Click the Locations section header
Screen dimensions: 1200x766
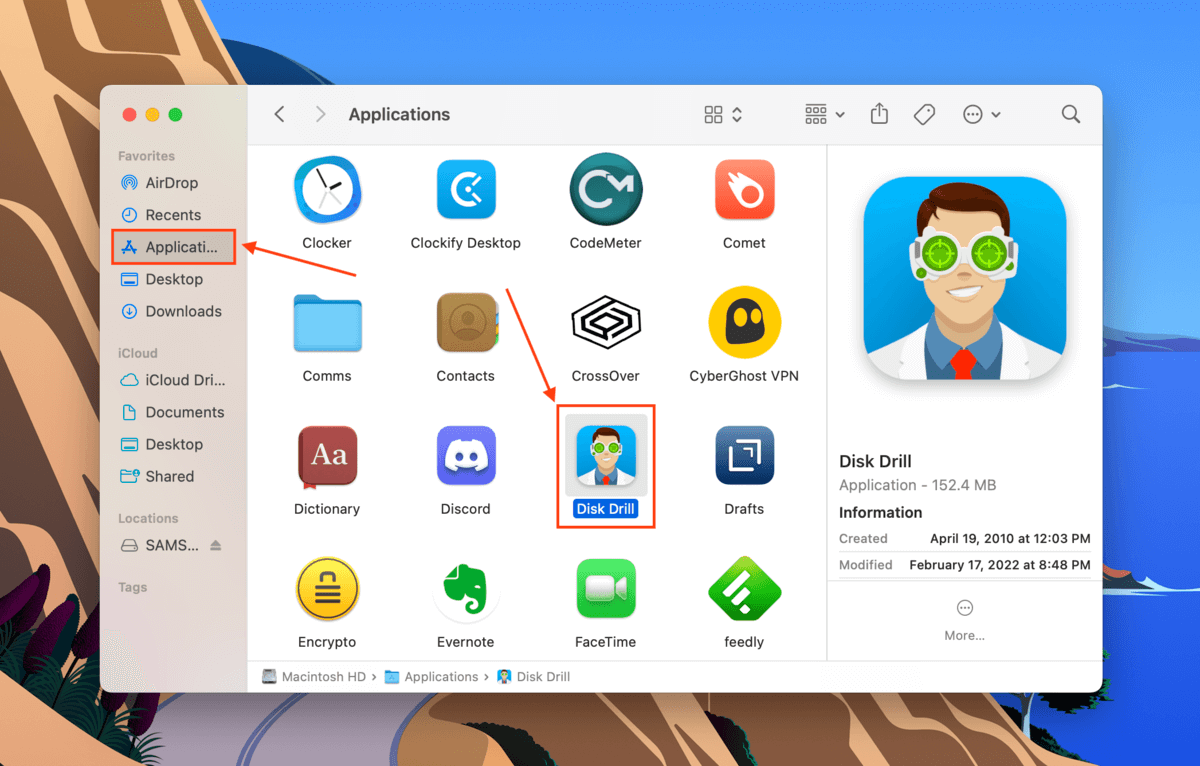pos(148,518)
